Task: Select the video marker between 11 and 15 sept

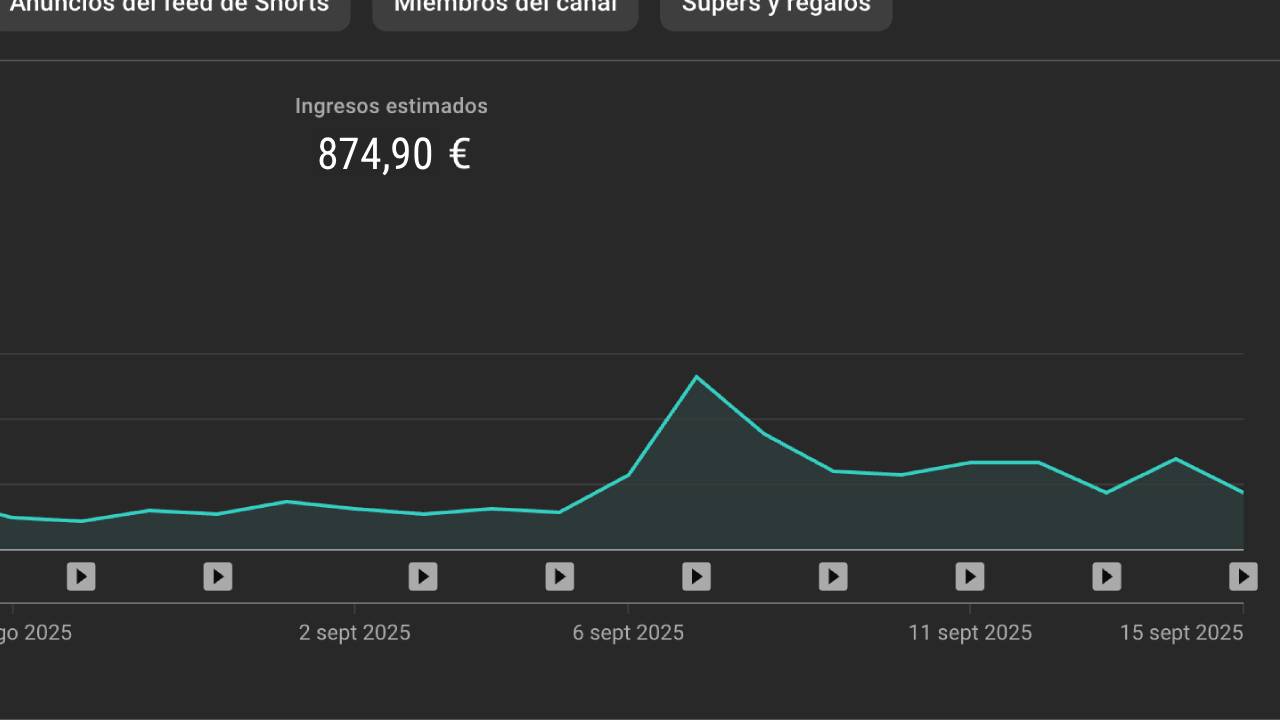Action: [x=1106, y=577]
